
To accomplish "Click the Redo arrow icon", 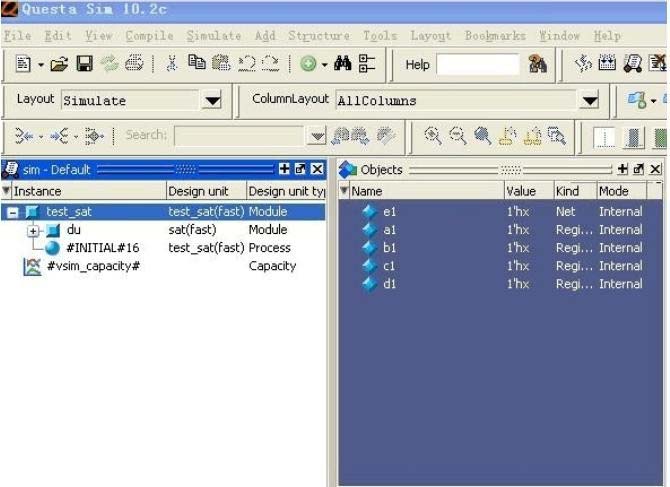I will pyautogui.click(x=270, y=64).
